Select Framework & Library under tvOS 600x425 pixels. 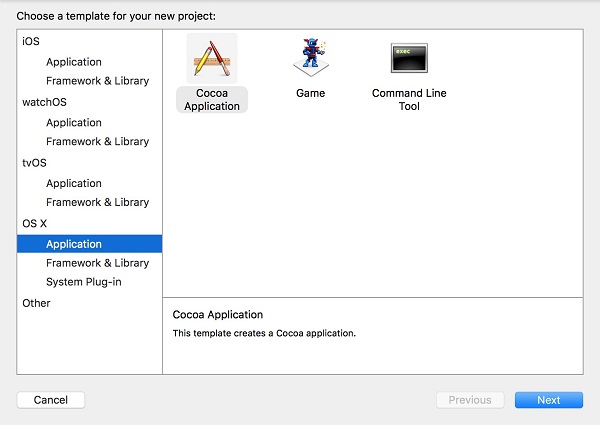pos(98,202)
